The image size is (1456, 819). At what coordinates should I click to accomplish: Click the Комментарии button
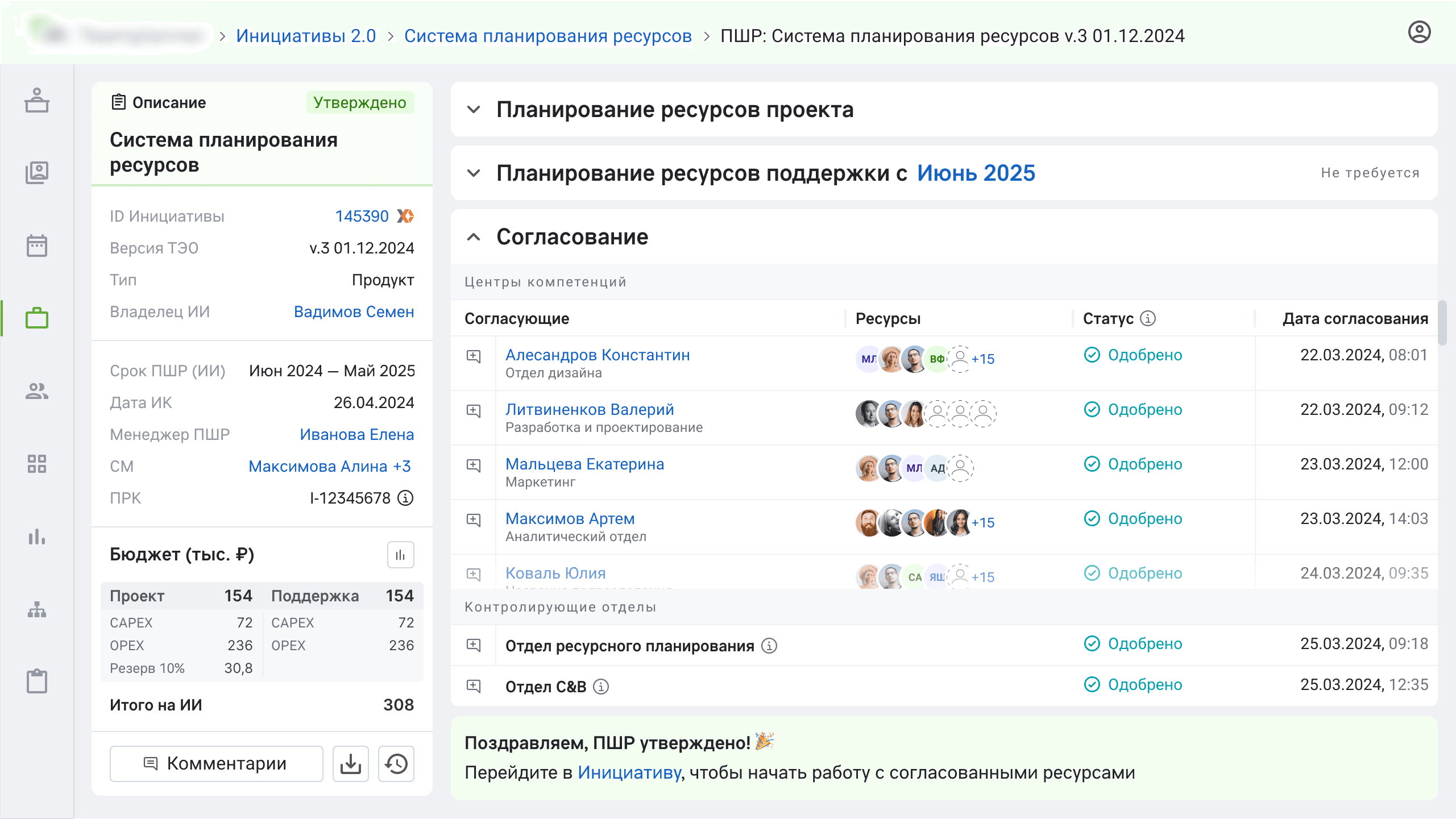click(216, 764)
